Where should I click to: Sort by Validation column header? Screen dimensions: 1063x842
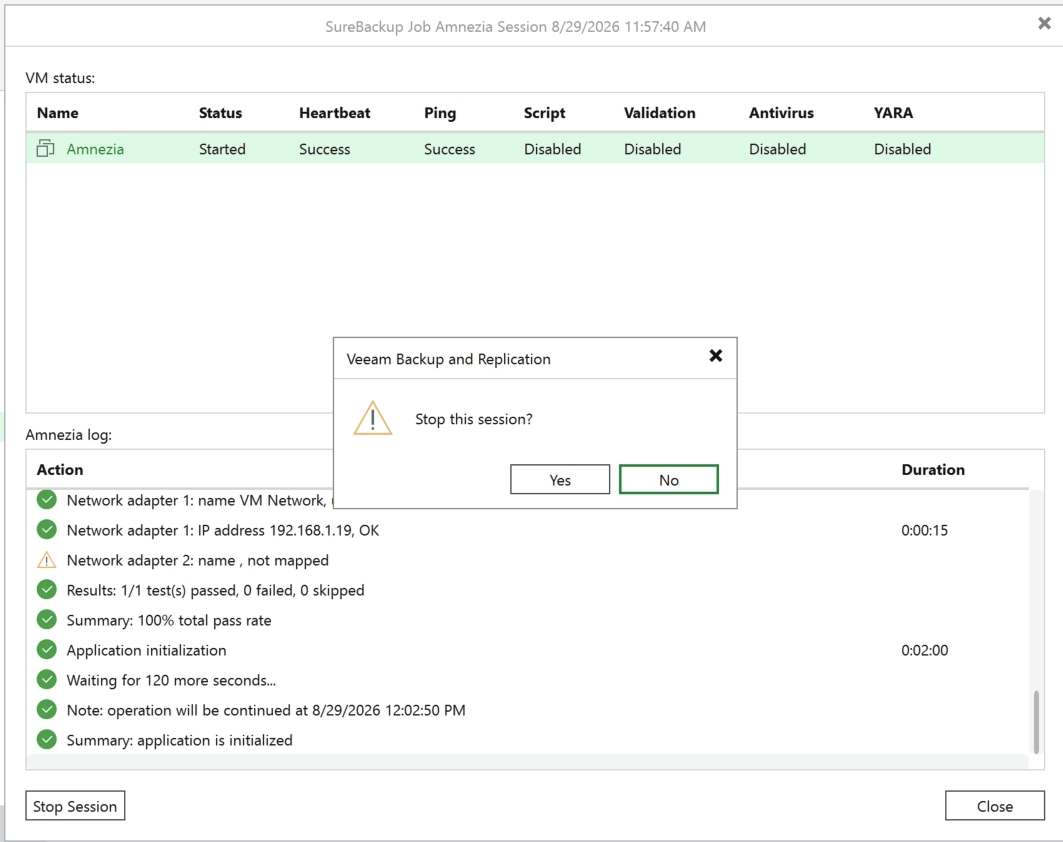[660, 113]
